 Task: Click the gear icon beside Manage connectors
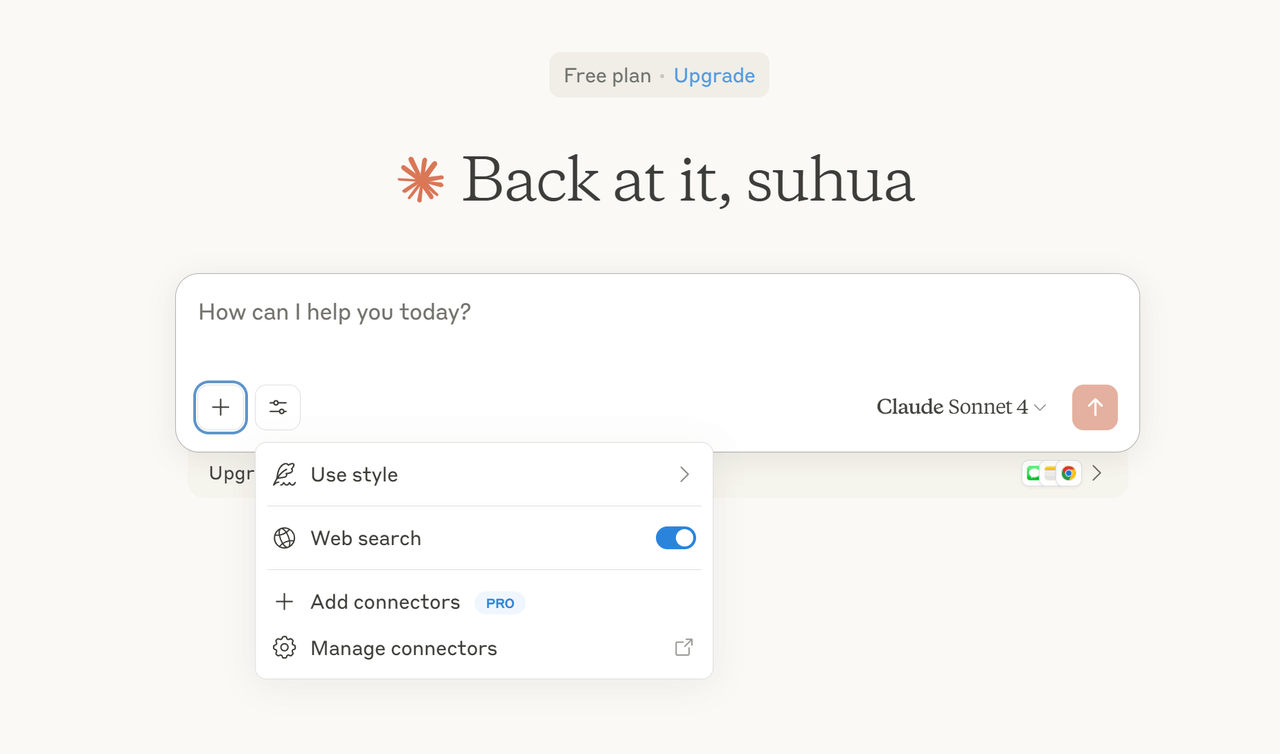pyautogui.click(x=285, y=648)
